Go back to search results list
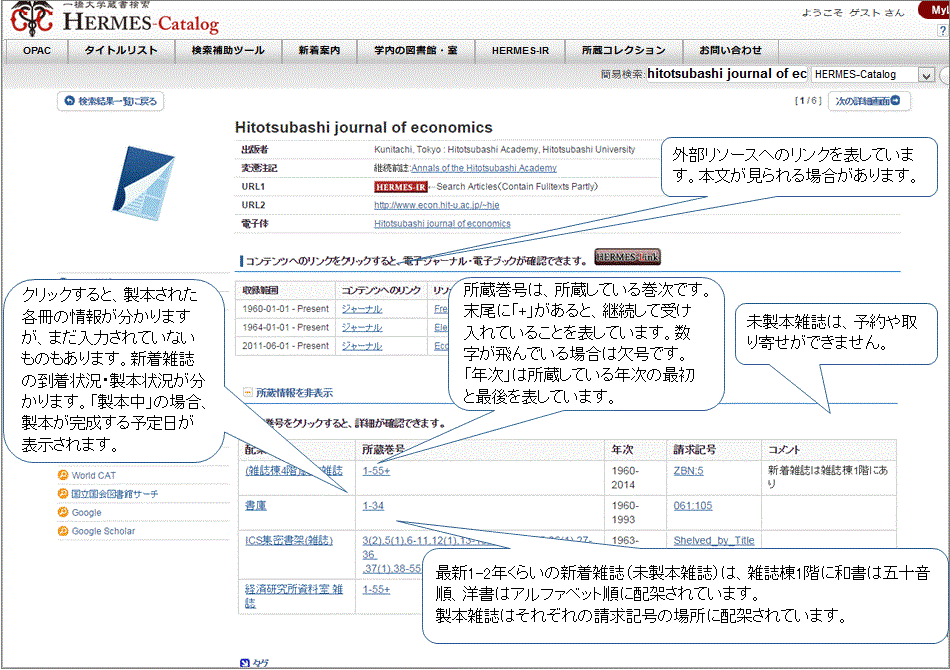Viewport: 950px width, 670px height. (x=111, y=101)
